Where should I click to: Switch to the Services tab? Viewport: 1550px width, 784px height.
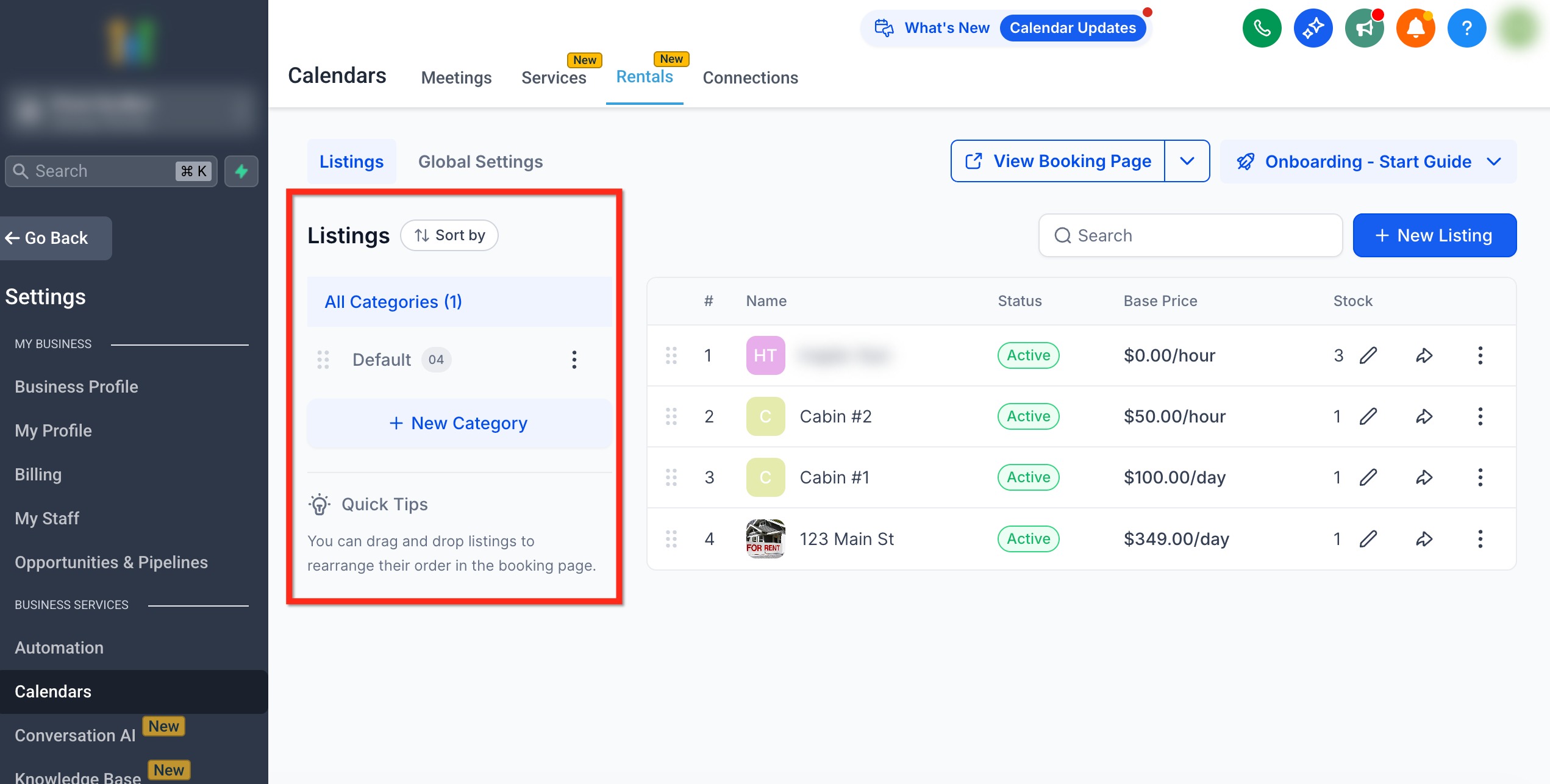[x=553, y=77]
